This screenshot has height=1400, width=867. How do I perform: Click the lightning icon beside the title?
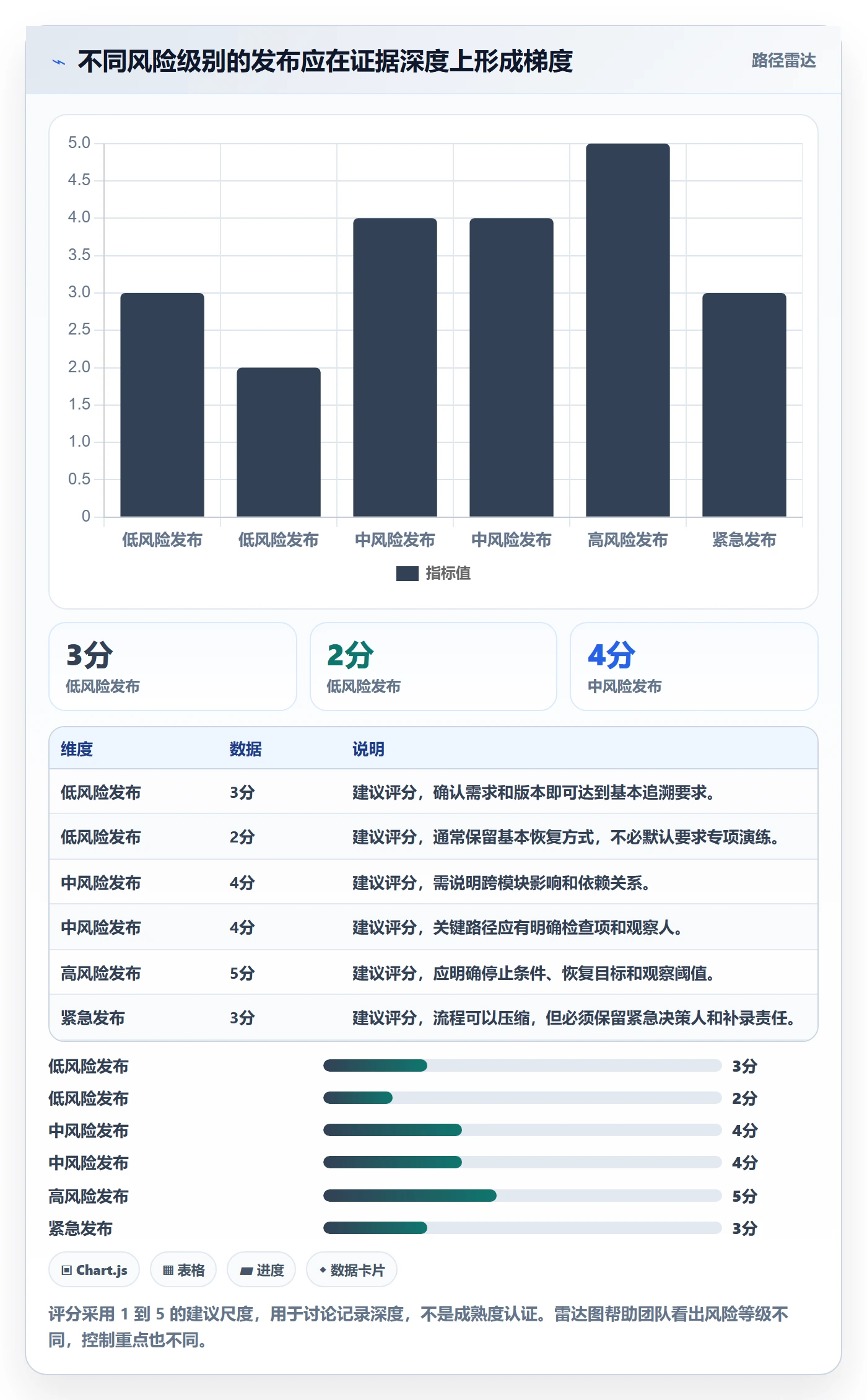pos(59,62)
